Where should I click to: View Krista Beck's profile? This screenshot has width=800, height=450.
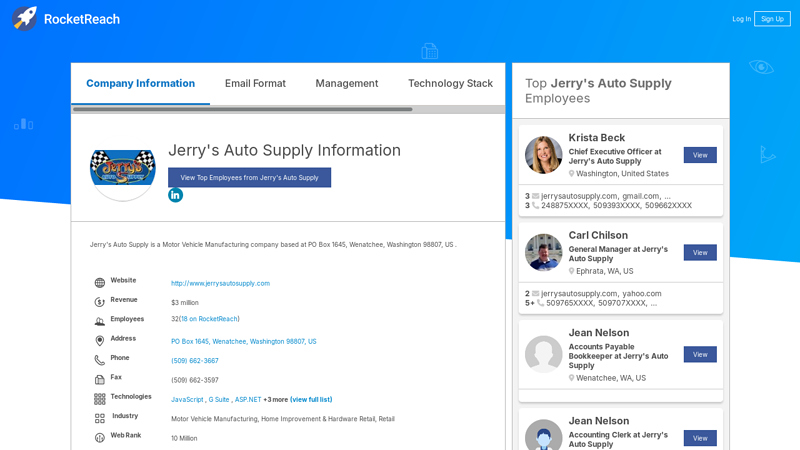700,155
